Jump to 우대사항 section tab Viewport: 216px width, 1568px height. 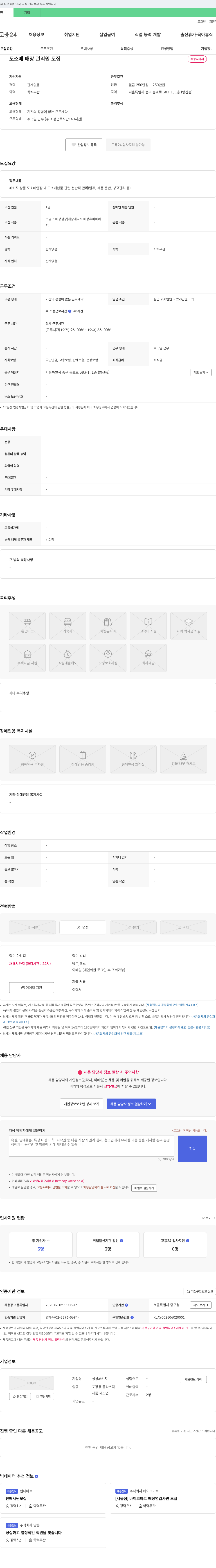tap(87, 49)
